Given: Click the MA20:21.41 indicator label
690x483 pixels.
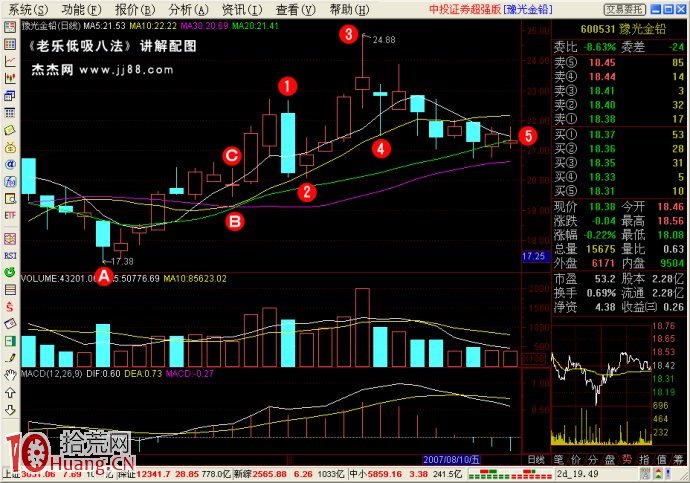Looking at the screenshot, I should pos(256,26).
